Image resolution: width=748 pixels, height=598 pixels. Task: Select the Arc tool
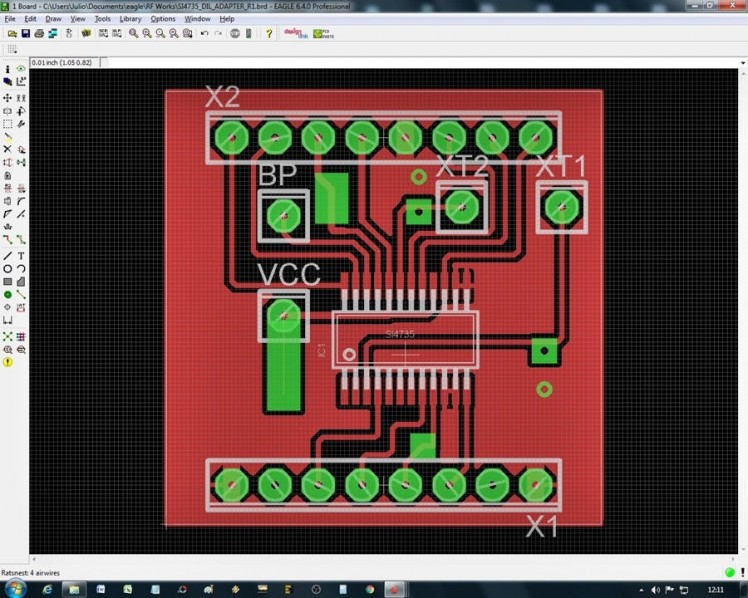(x=21, y=269)
